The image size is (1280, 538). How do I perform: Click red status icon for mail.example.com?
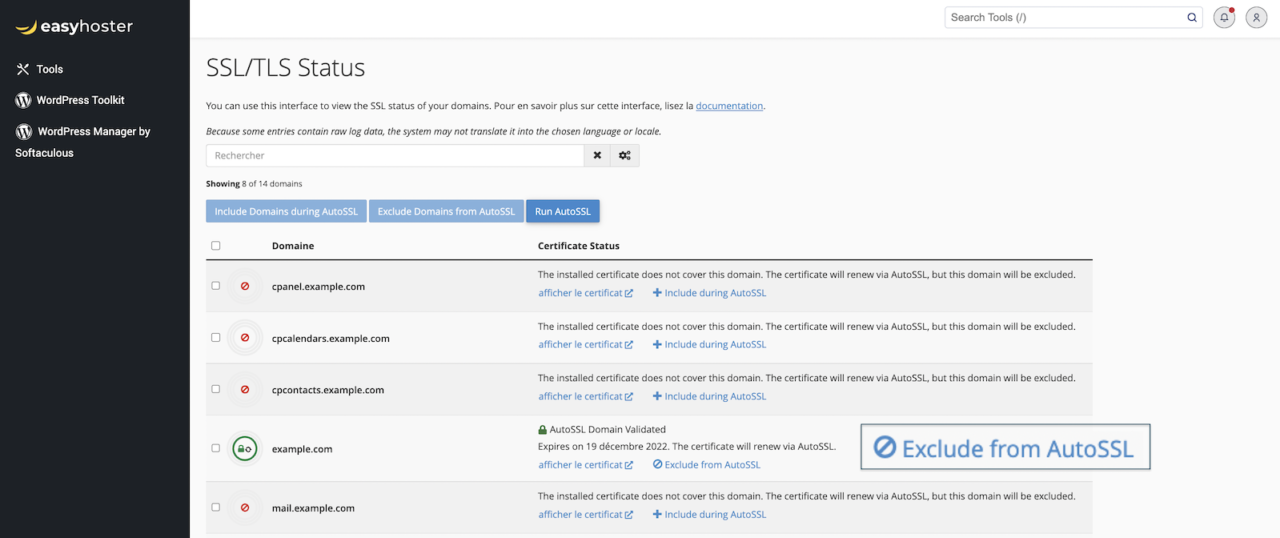tap(245, 508)
